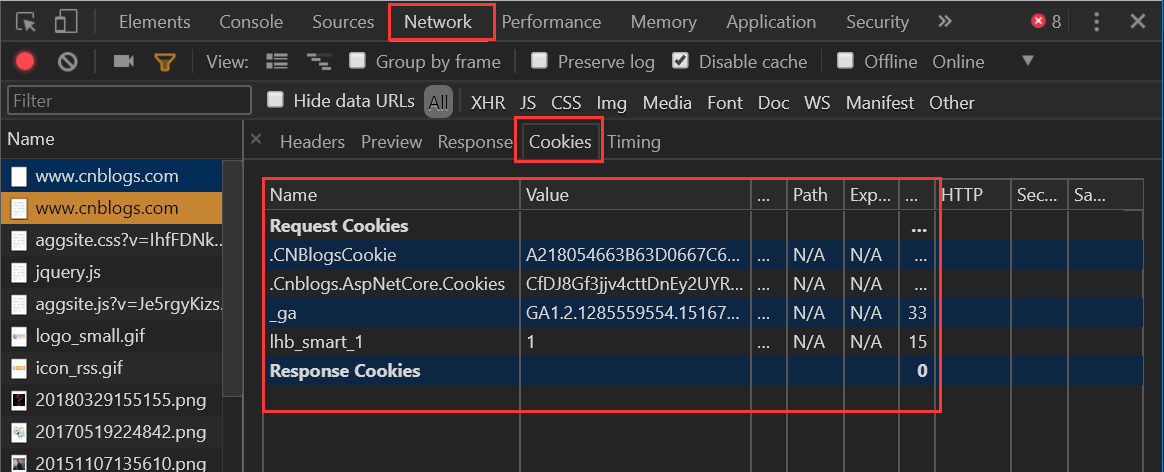Click the Filter text input field
Viewport: 1164px width, 472px height.
(x=129, y=101)
